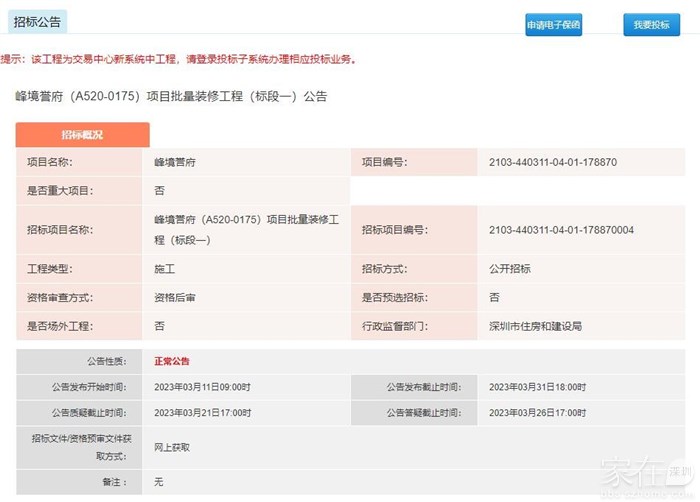
Task: Click the announcement title 峰境誉府 (A520-0175)
Action: pyautogui.click(x=171, y=97)
